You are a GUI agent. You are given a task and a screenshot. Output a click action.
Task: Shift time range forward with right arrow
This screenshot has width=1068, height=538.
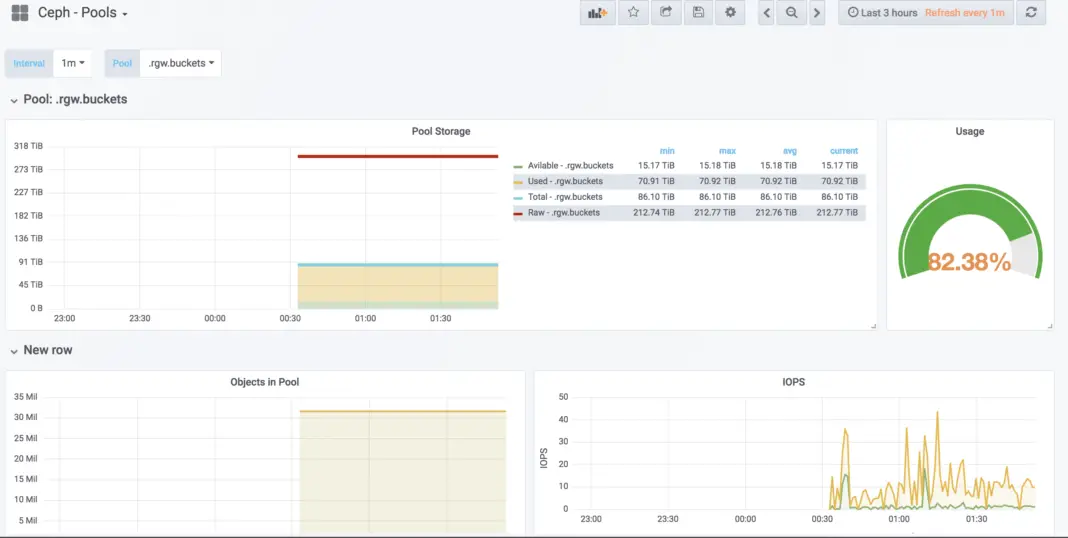[817, 13]
